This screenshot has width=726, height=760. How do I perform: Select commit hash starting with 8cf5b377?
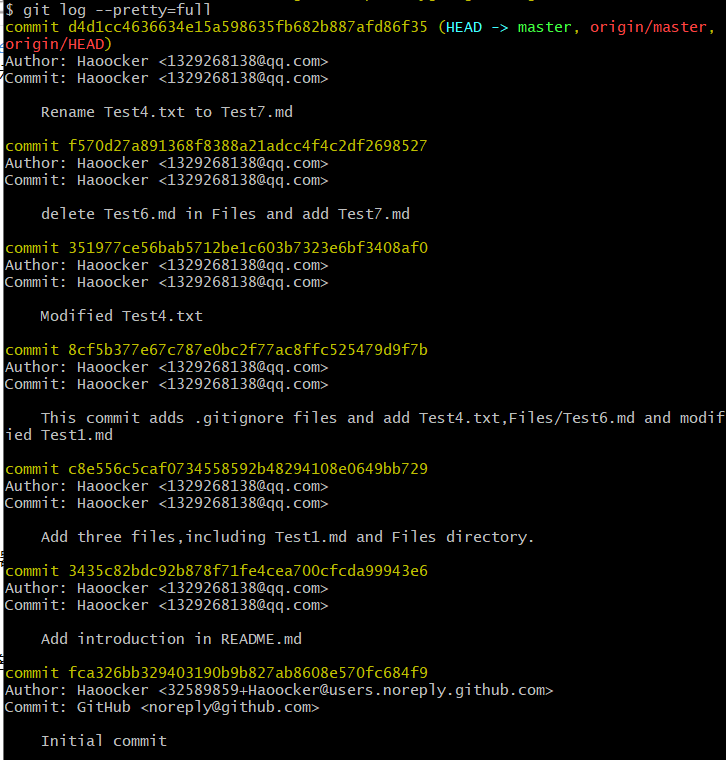[247, 350]
